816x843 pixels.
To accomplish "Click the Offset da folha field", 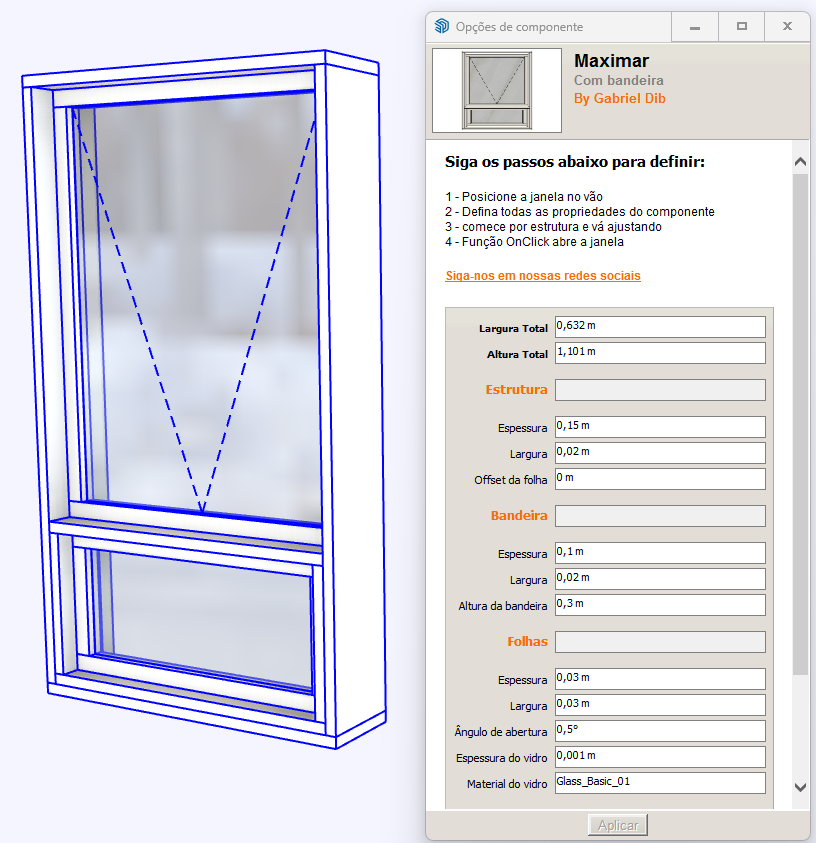I will pyautogui.click(x=659, y=479).
